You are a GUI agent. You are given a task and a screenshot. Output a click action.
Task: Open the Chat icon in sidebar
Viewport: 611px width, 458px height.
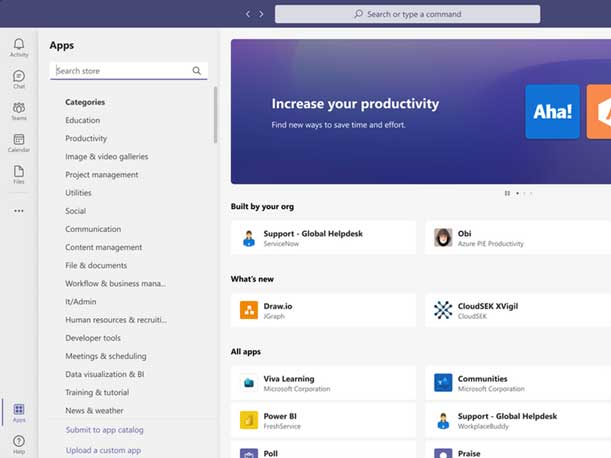(x=18, y=79)
